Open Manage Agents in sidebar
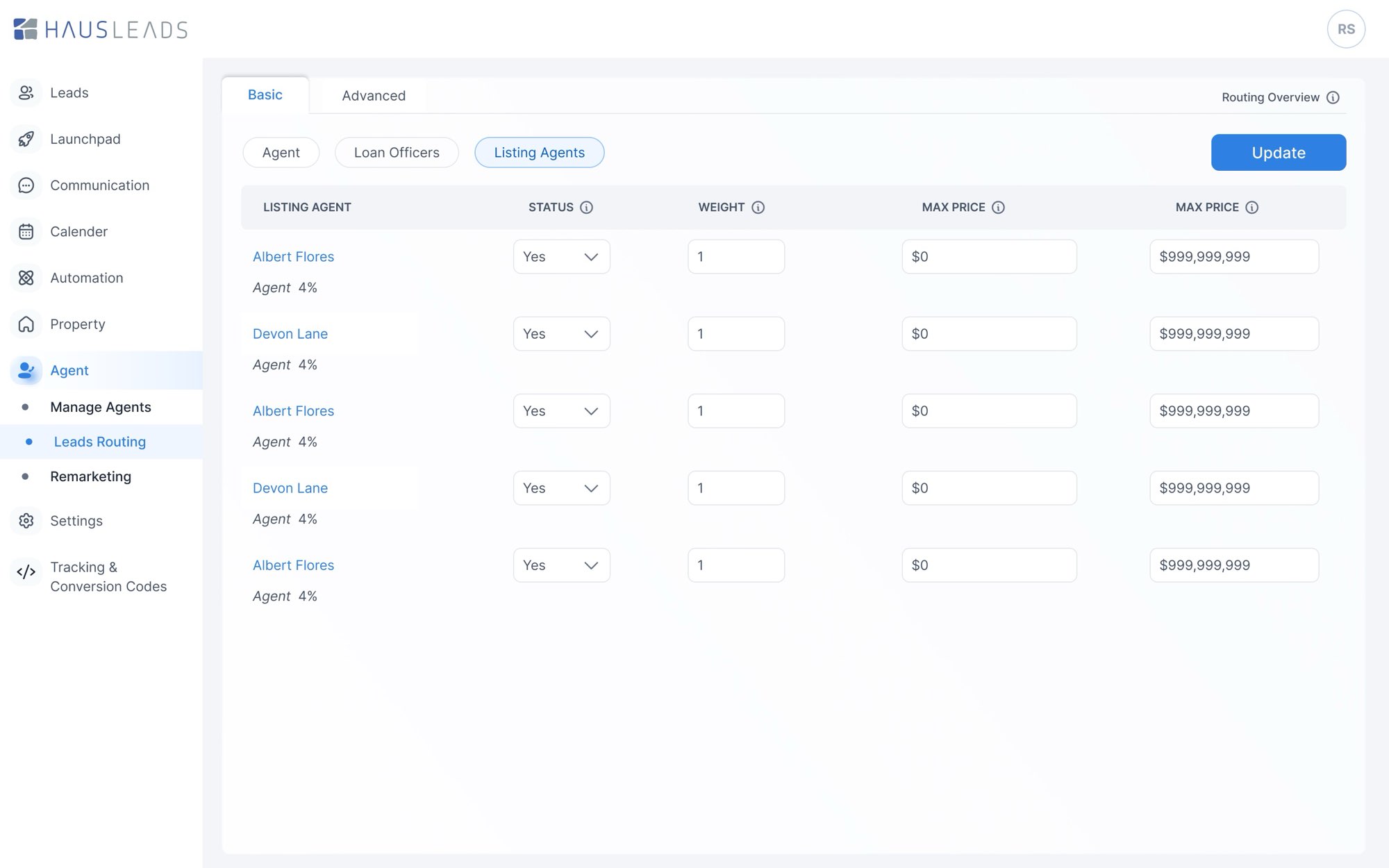 [x=101, y=407]
